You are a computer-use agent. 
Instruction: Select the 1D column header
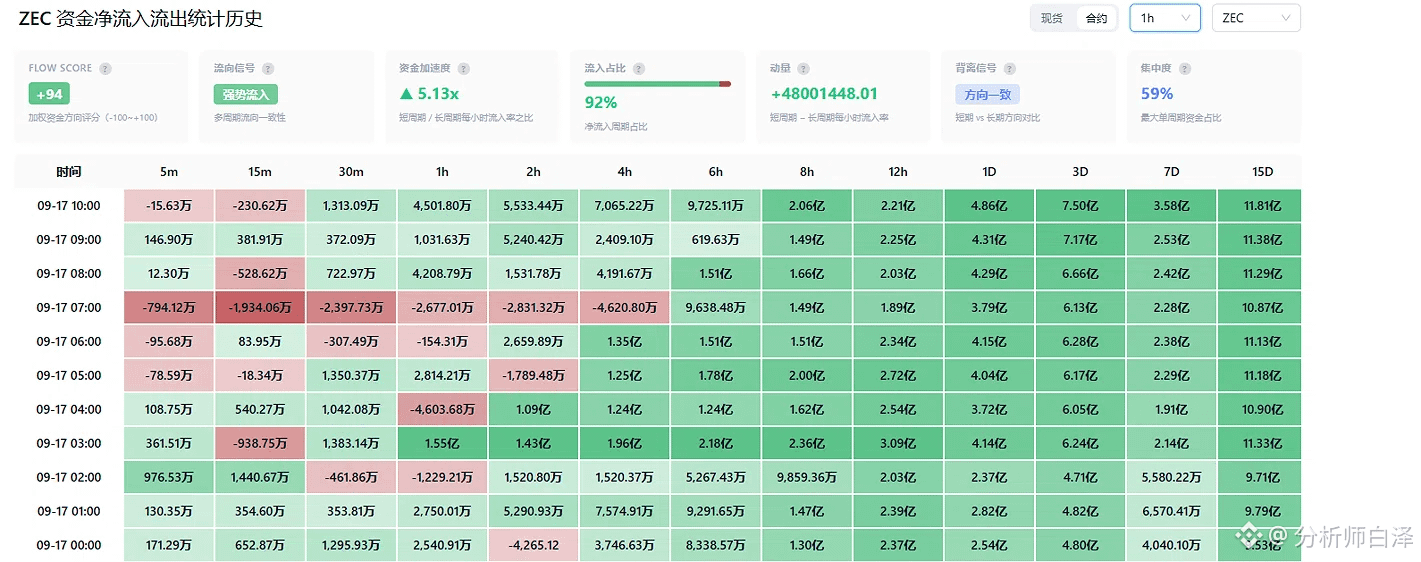(x=989, y=172)
